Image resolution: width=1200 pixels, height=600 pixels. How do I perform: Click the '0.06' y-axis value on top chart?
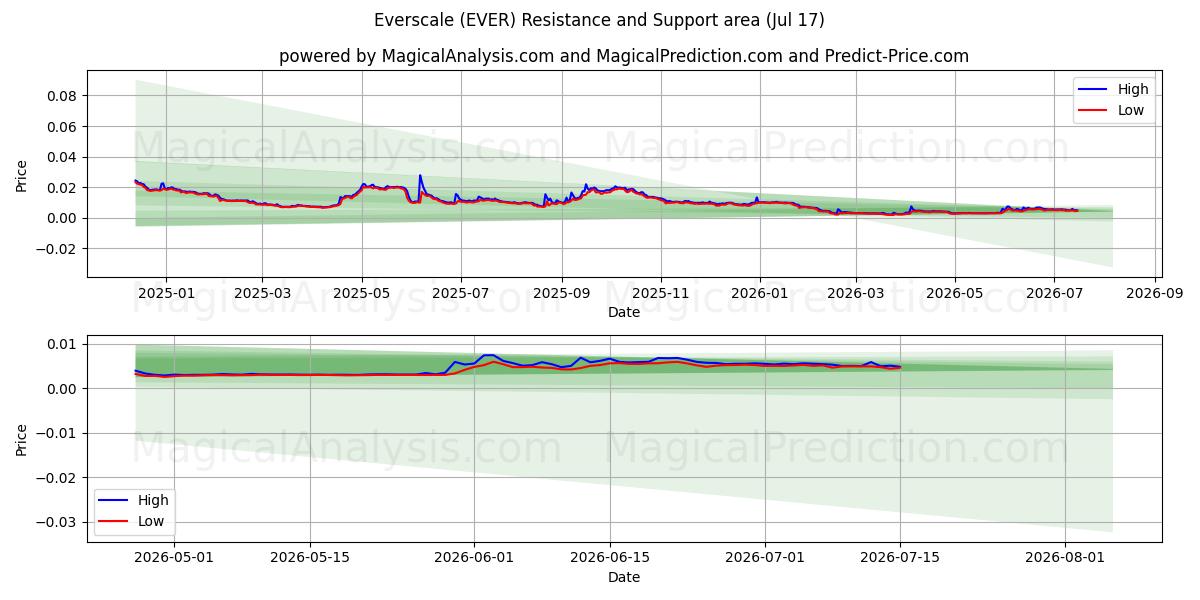[64, 126]
